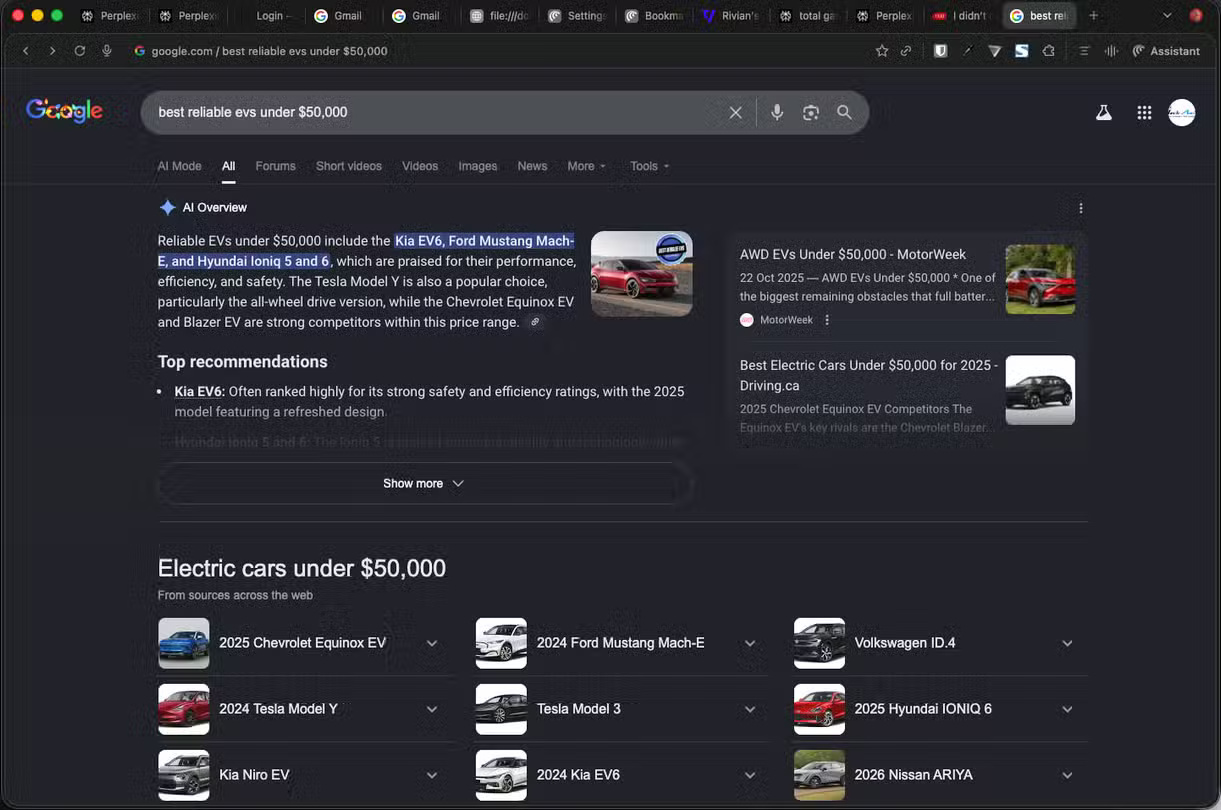Open Search Labs flask icon

coord(1103,112)
